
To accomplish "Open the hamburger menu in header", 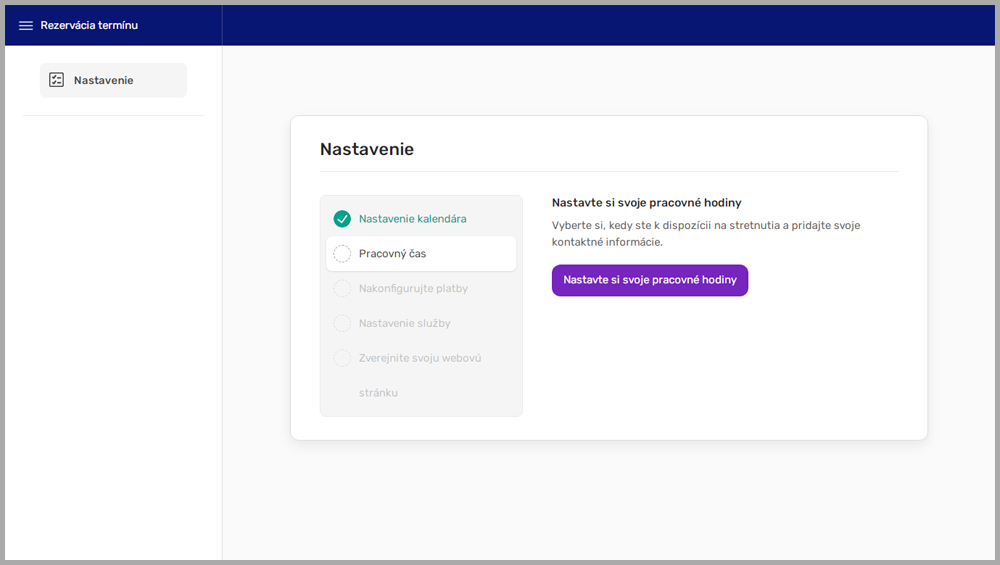I will point(26,26).
